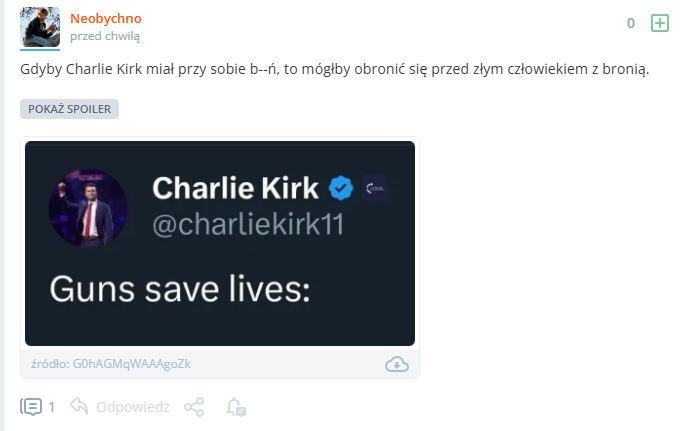Click the @charliekirk11 handle in the image

[x=247, y=225]
